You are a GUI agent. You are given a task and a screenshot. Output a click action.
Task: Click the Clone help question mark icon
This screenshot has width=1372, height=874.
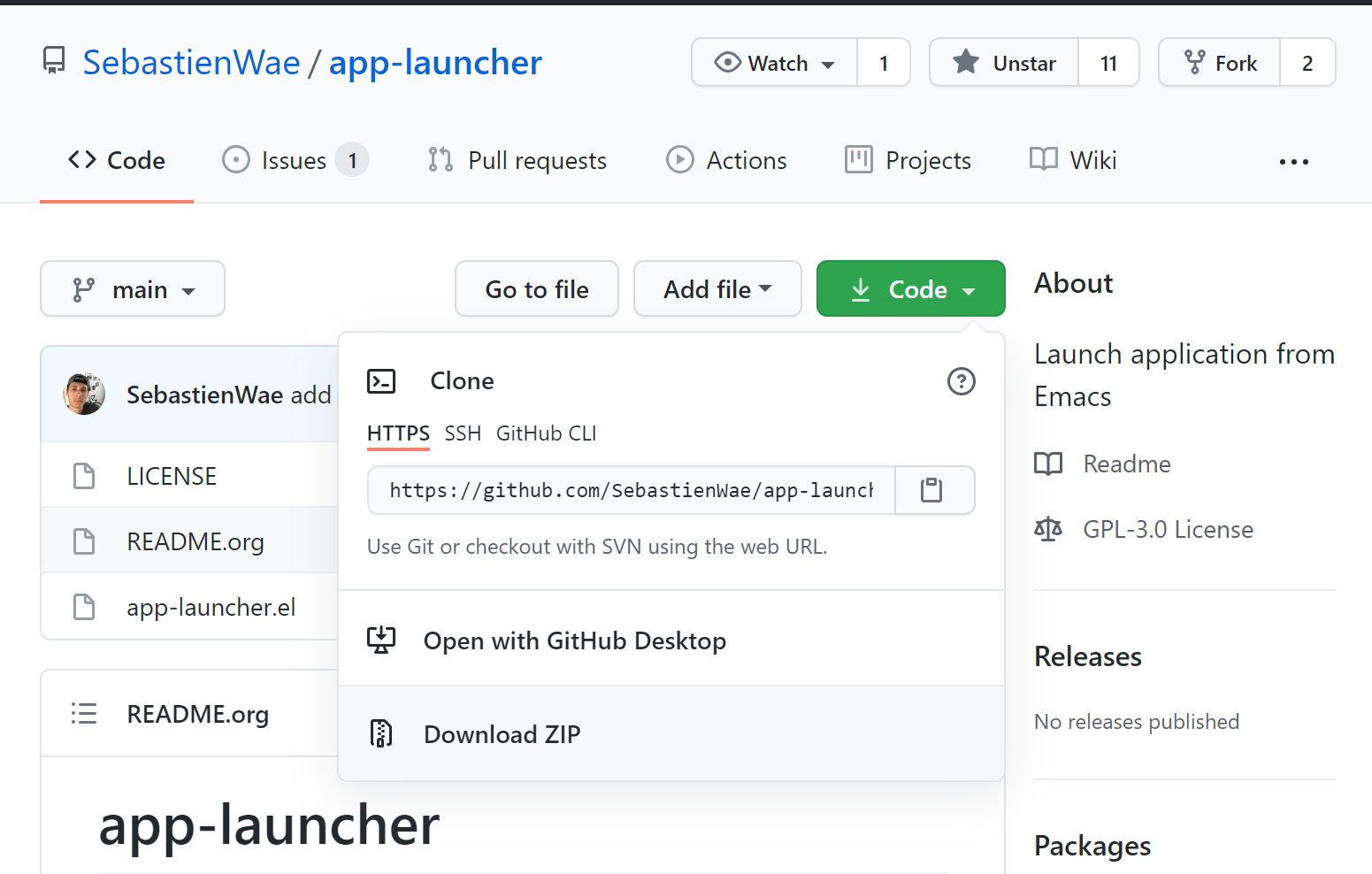click(961, 381)
